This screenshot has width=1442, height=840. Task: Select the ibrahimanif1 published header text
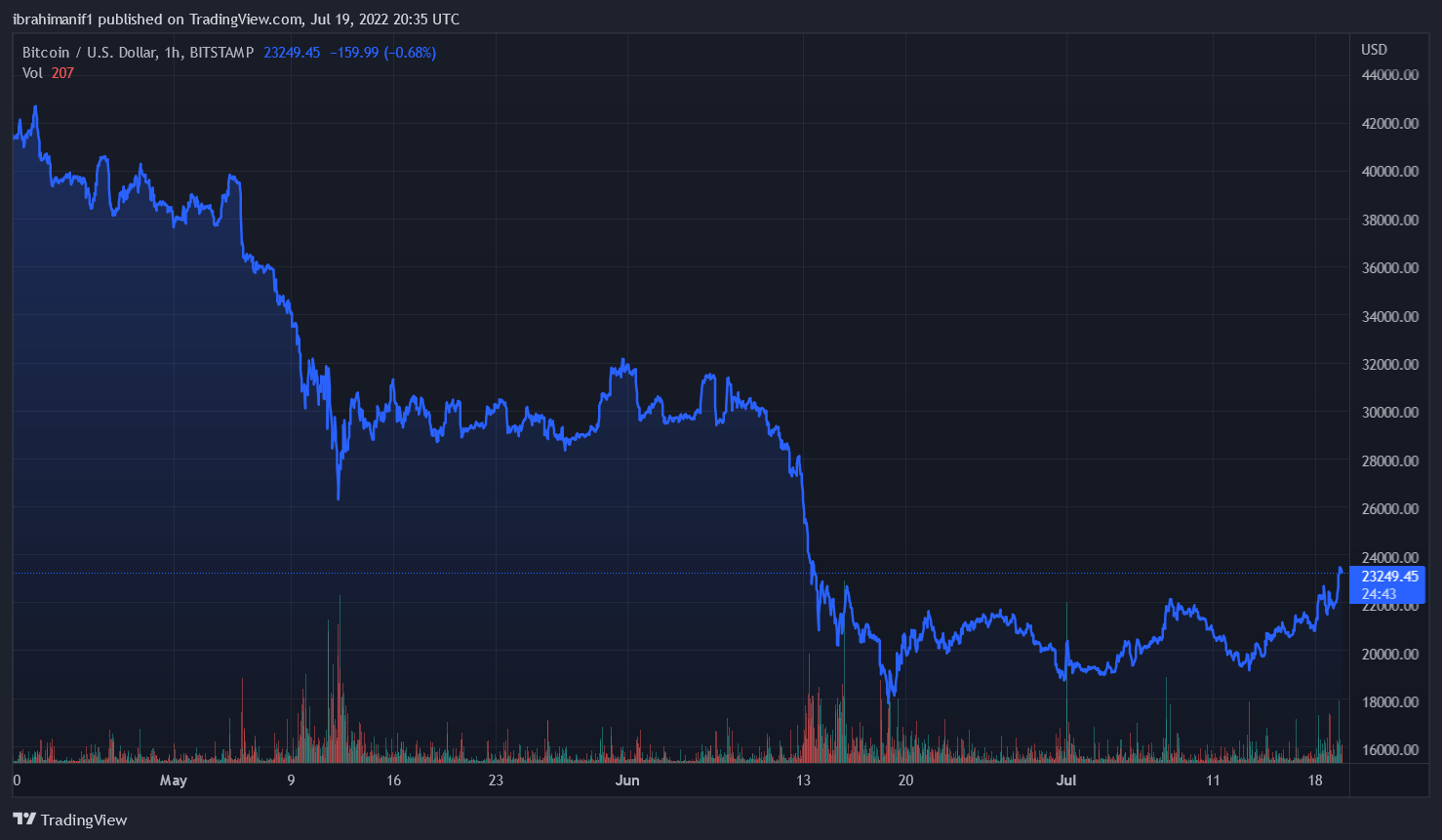pyautogui.click(x=235, y=20)
